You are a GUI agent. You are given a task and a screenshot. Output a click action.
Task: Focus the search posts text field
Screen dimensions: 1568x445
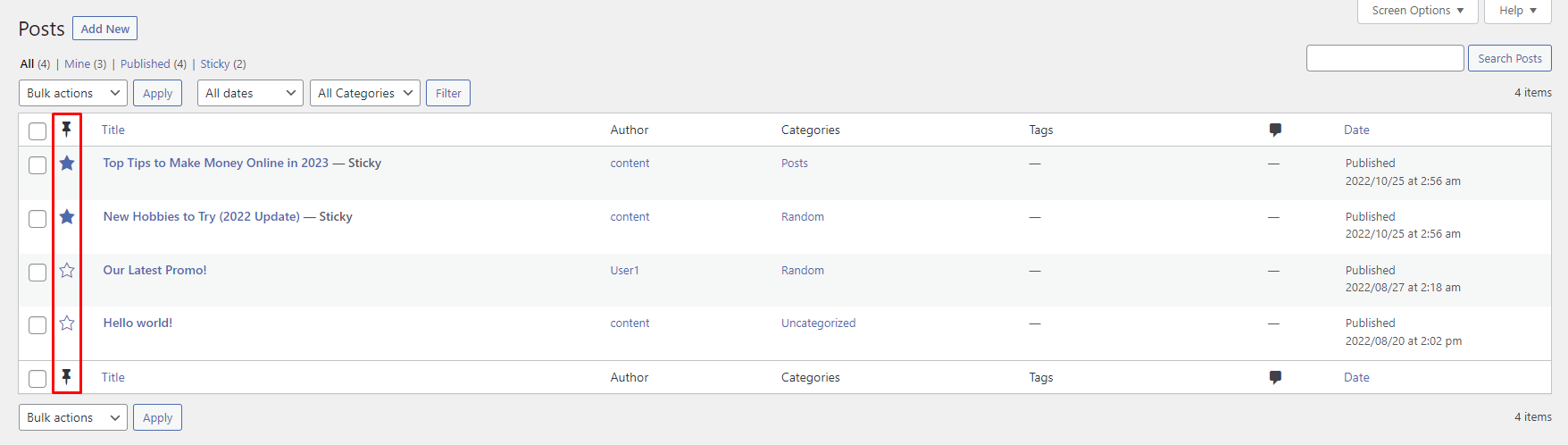pos(1385,58)
